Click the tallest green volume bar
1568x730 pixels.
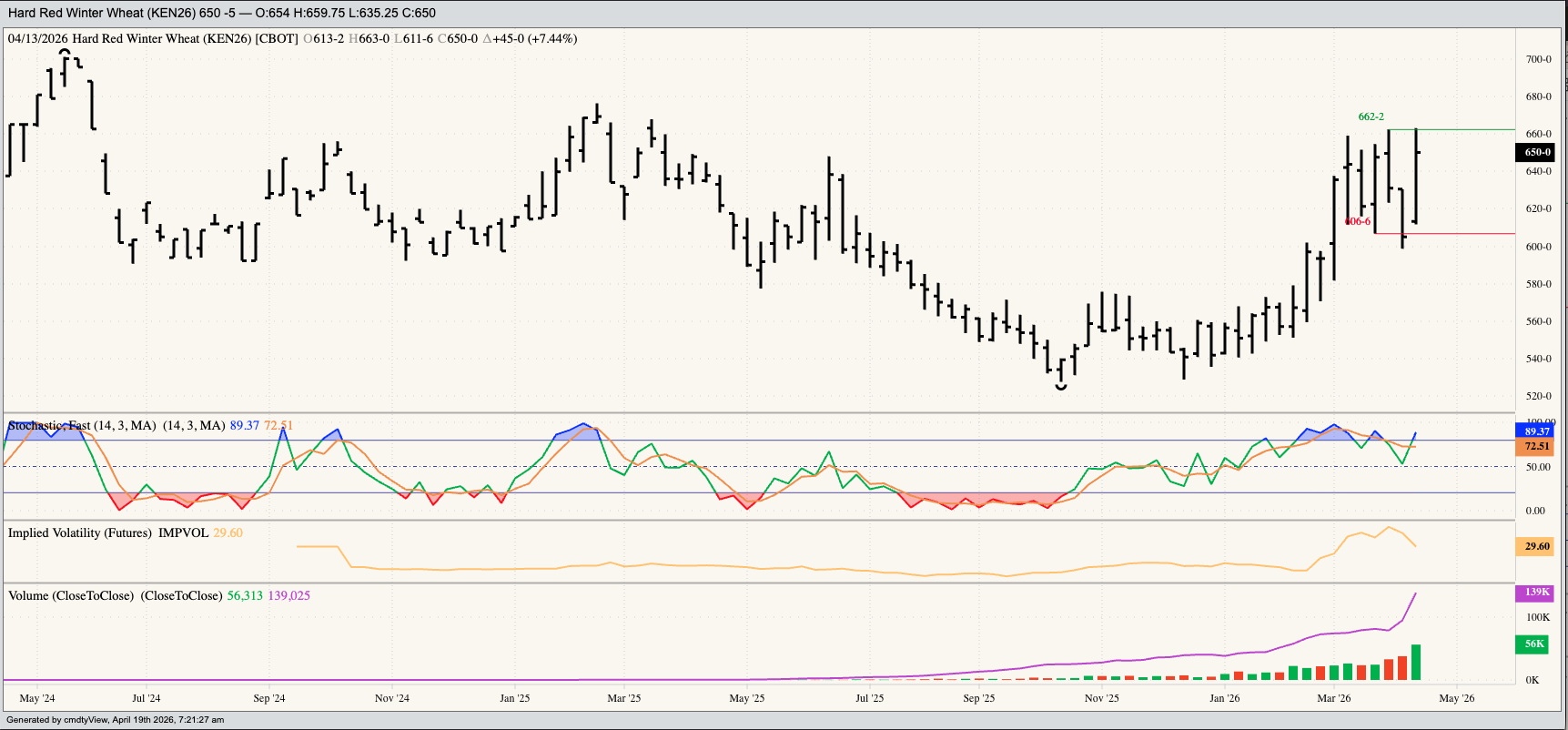point(1416,663)
